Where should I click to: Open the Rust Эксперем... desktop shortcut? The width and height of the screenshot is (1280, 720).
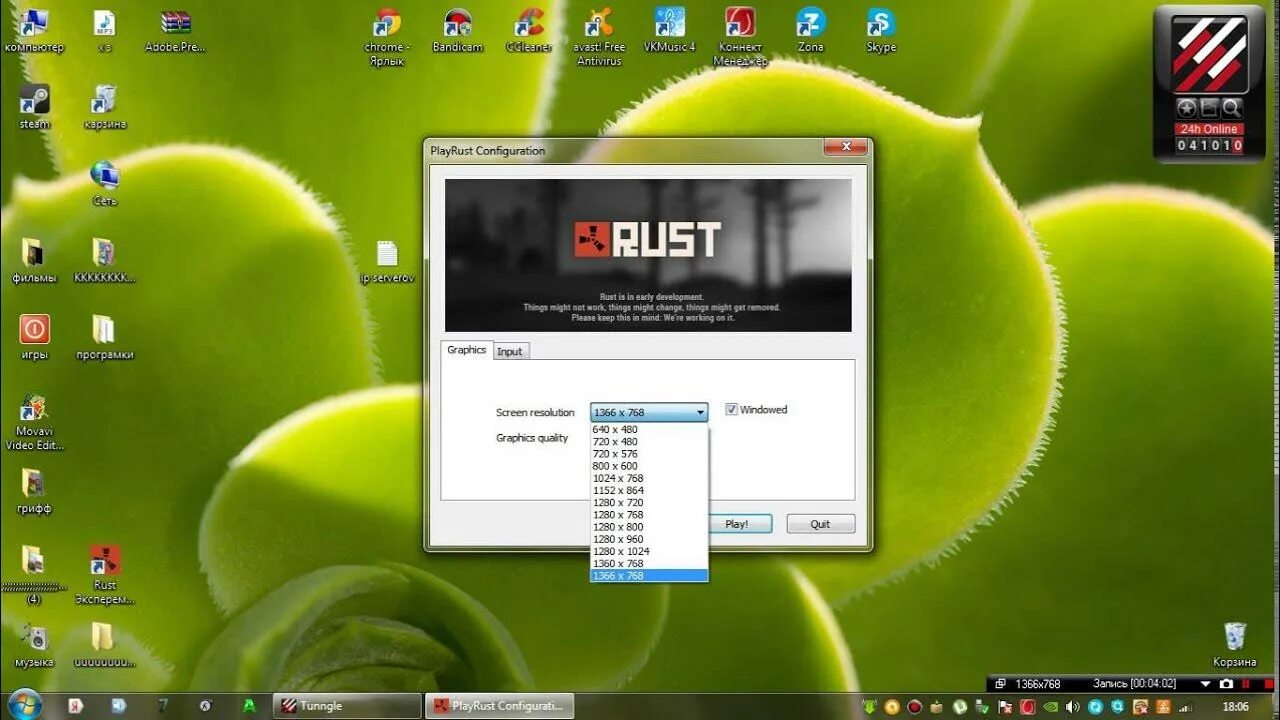click(104, 574)
